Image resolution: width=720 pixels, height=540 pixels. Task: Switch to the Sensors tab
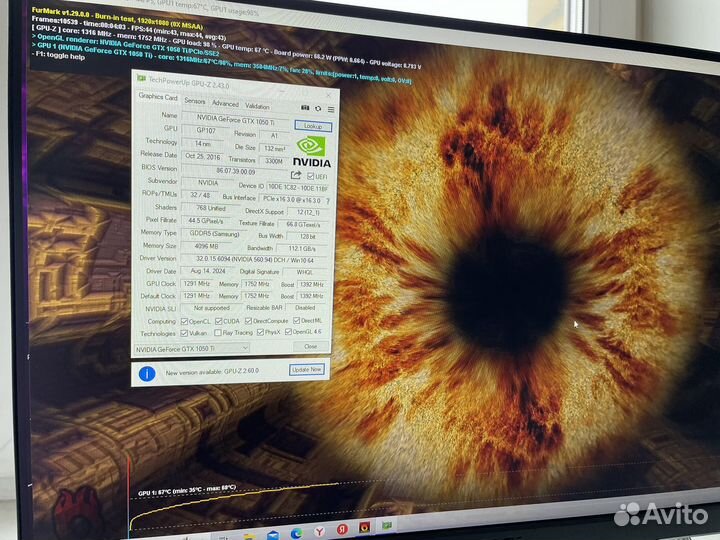[x=194, y=102]
